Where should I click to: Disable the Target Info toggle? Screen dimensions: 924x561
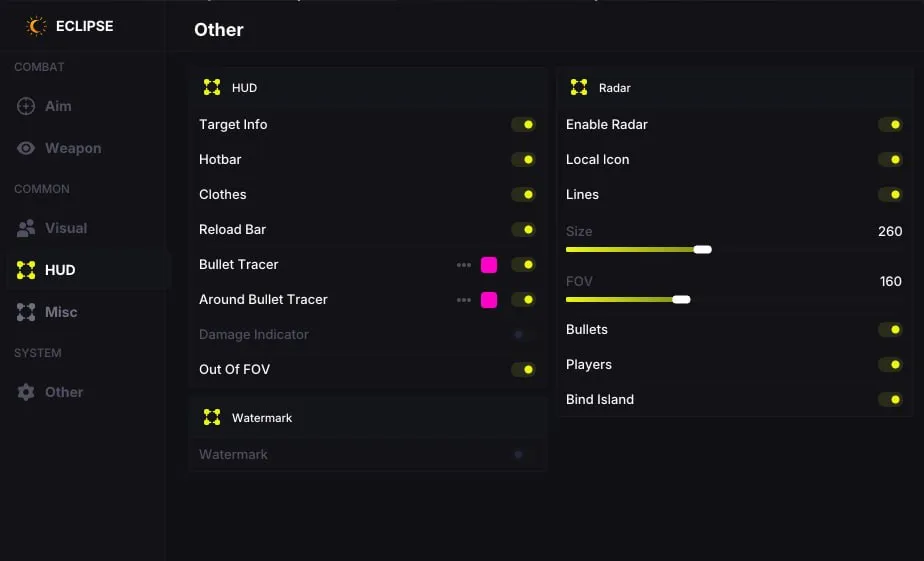tap(523, 124)
